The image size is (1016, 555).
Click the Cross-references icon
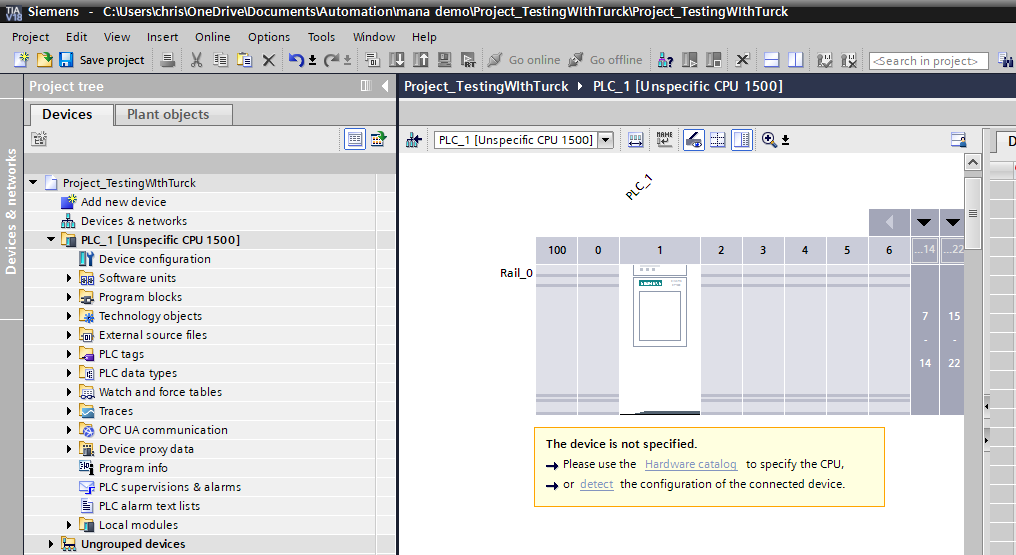743,60
